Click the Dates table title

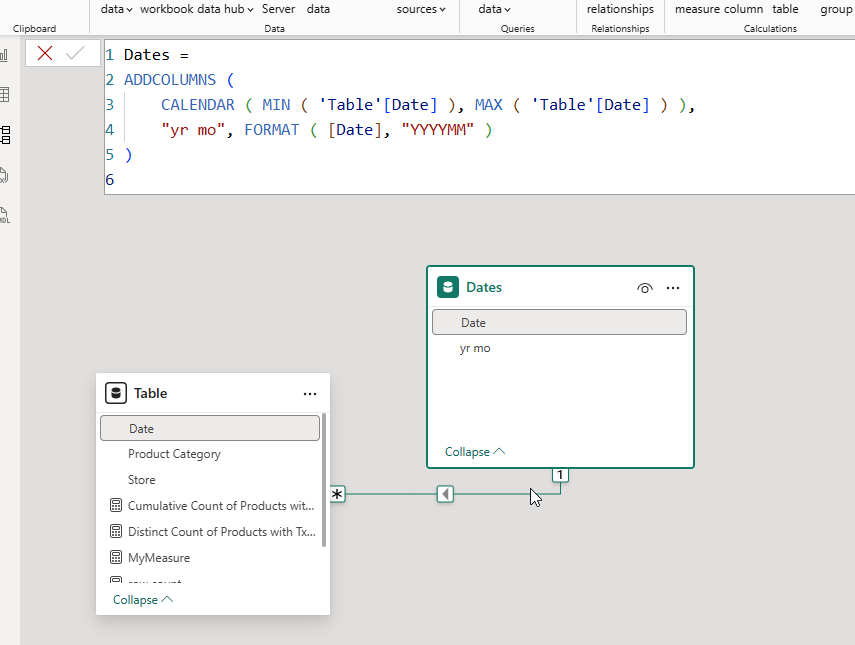tap(484, 287)
